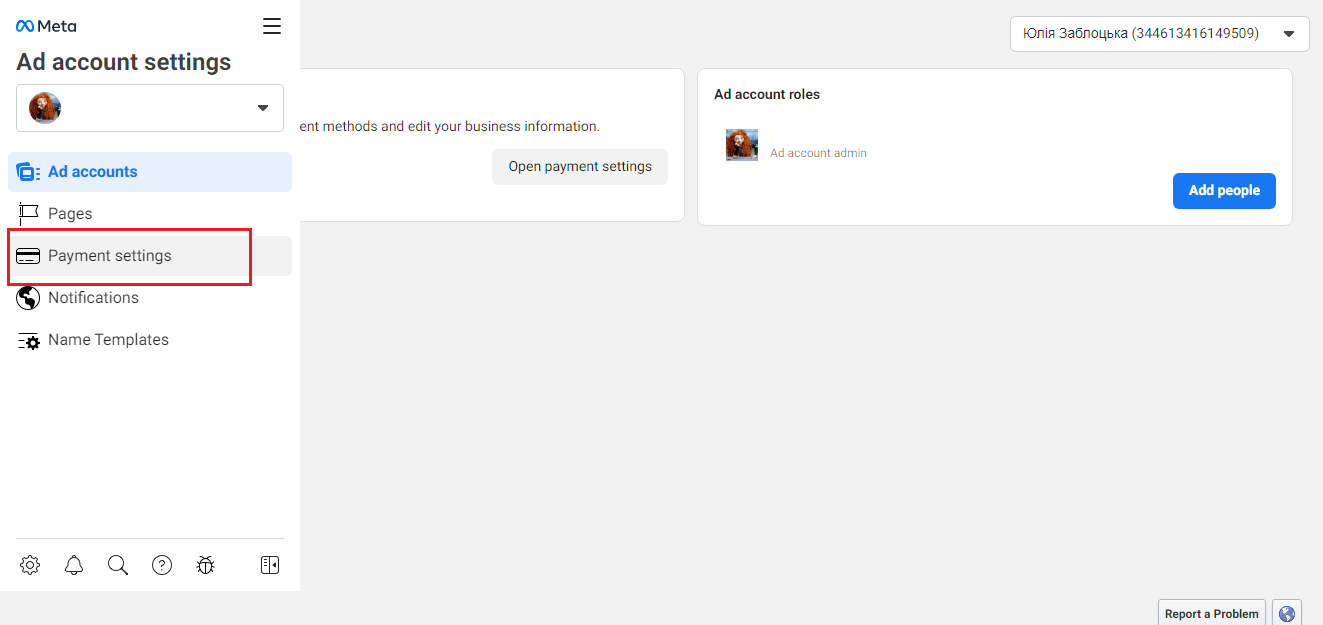Click the Open payment settings button
The height and width of the screenshot is (625, 1323).
tap(580, 167)
